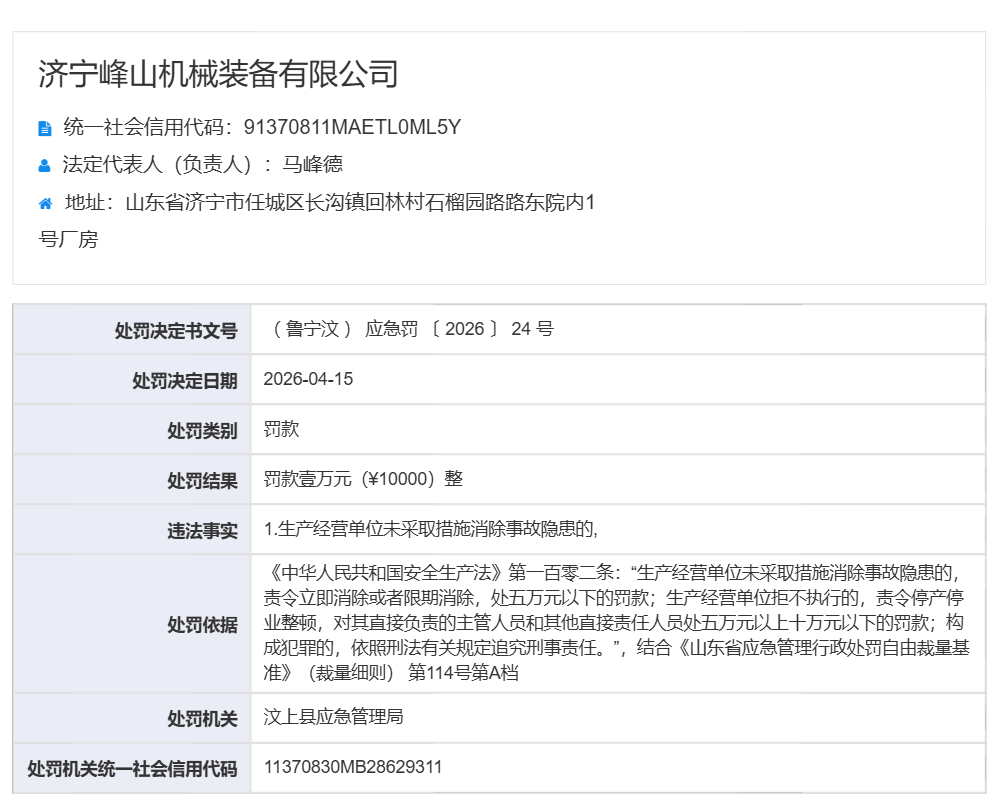Click the 处罚依据 row label
Viewport: 998px width, 806px height.
202,624
